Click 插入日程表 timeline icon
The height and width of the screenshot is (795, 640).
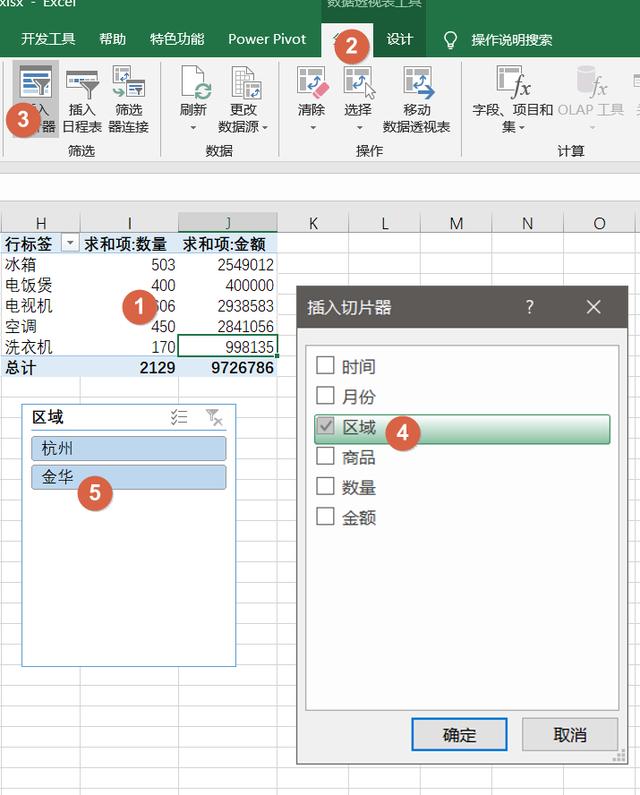point(82,84)
